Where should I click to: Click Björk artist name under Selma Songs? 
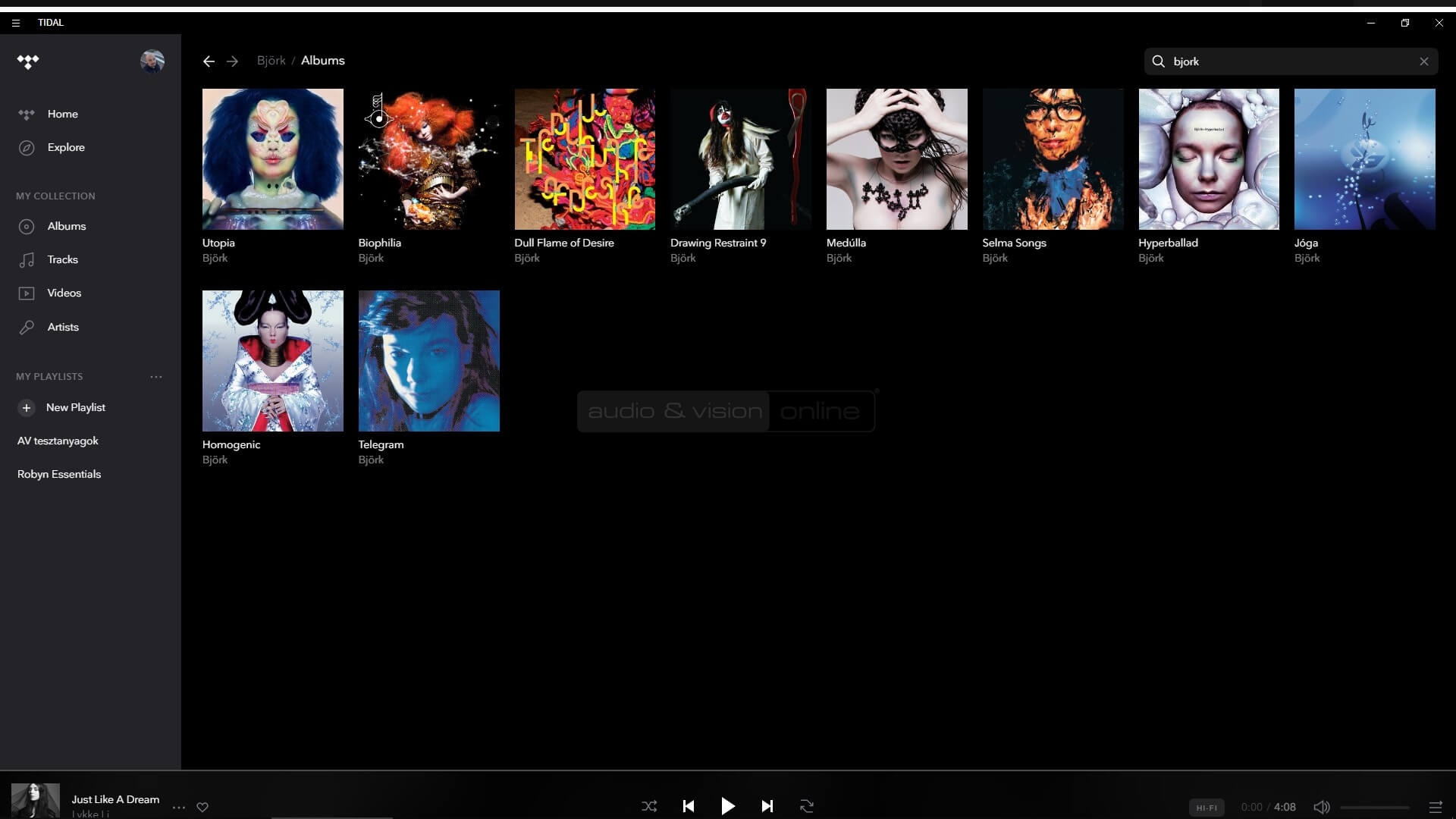point(994,258)
